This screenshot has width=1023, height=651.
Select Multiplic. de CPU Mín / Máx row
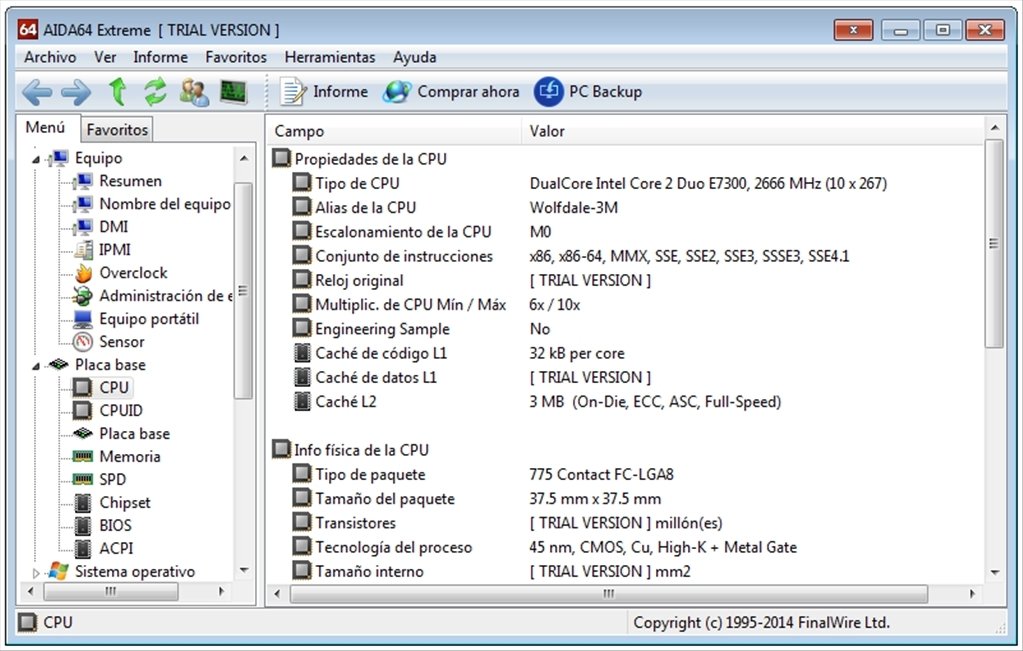pos(626,305)
